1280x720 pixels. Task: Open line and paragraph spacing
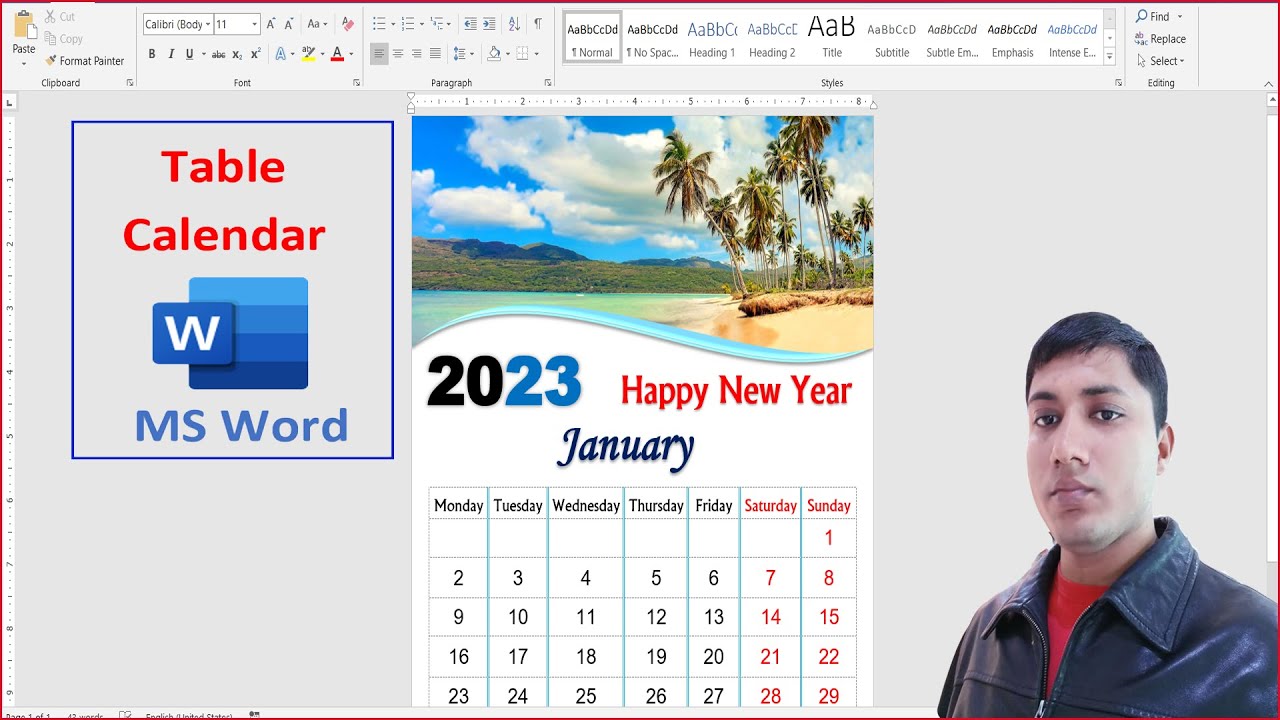click(x=459, y=54)
